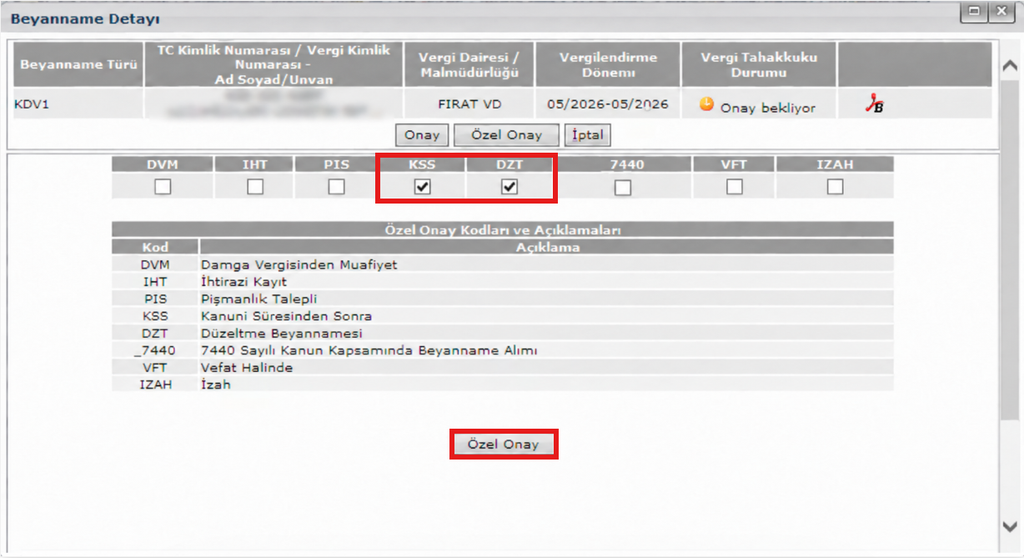This screenshot has width=1024, height=558.
Task: Select the 05/2026-05/2026 period cell
Action: 608,104
